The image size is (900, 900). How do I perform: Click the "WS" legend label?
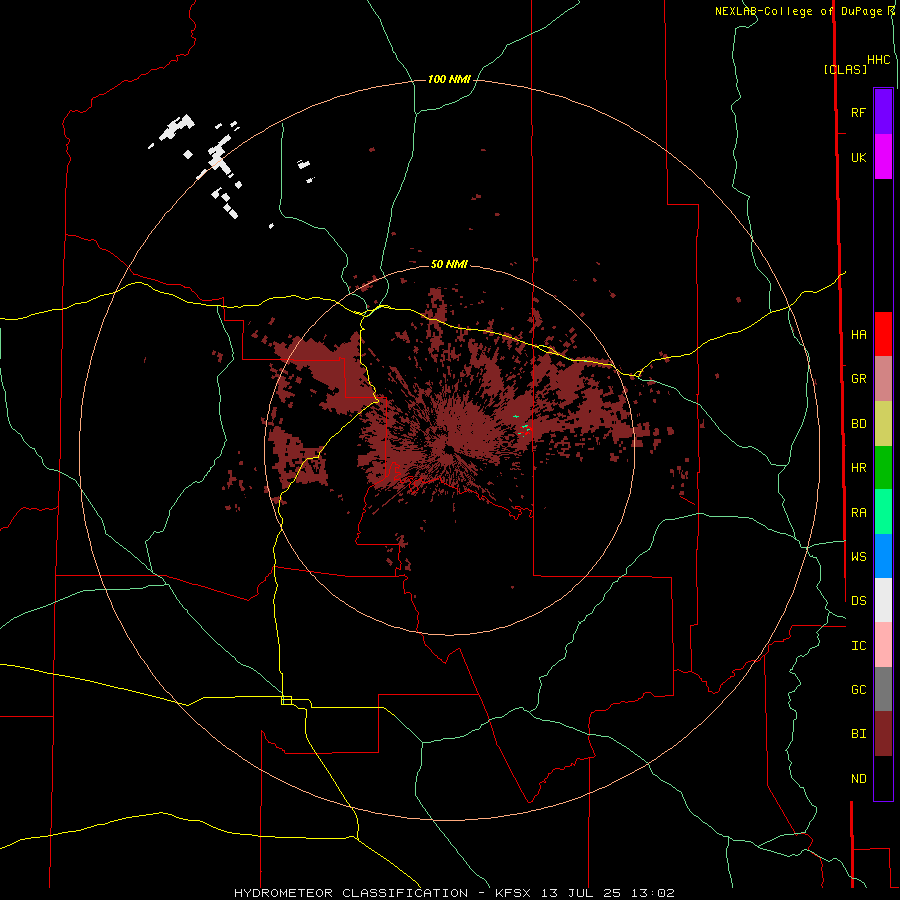858,556
